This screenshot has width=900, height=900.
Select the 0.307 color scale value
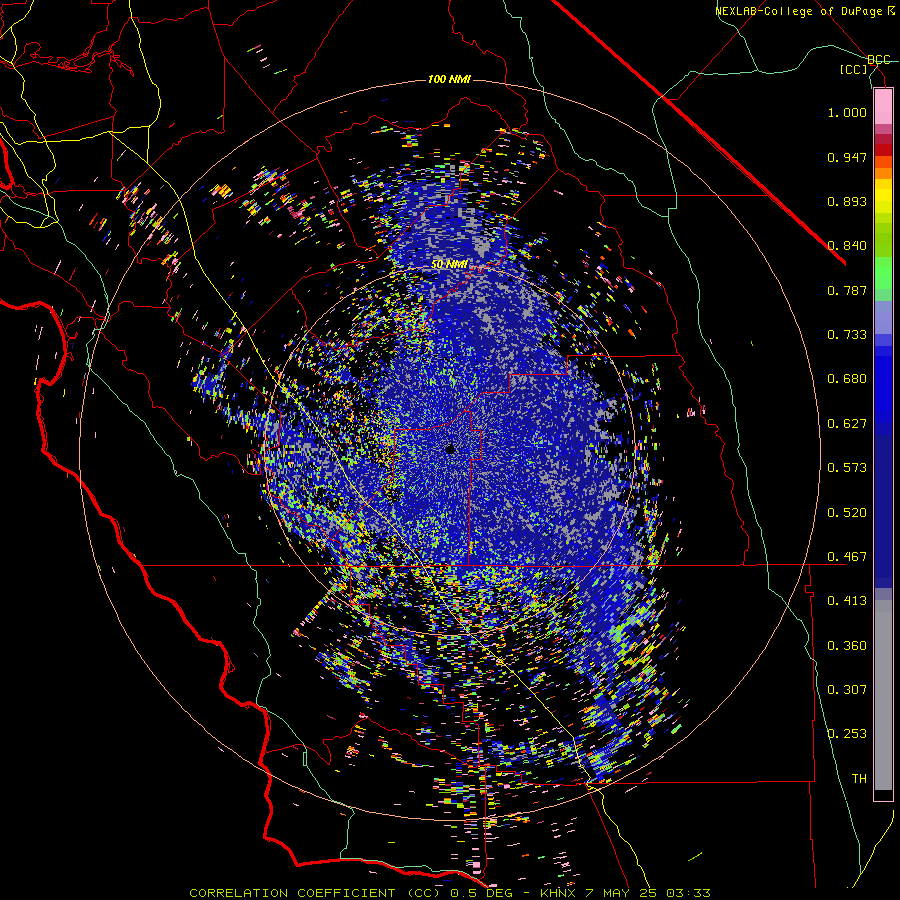[x=847, y=690]
